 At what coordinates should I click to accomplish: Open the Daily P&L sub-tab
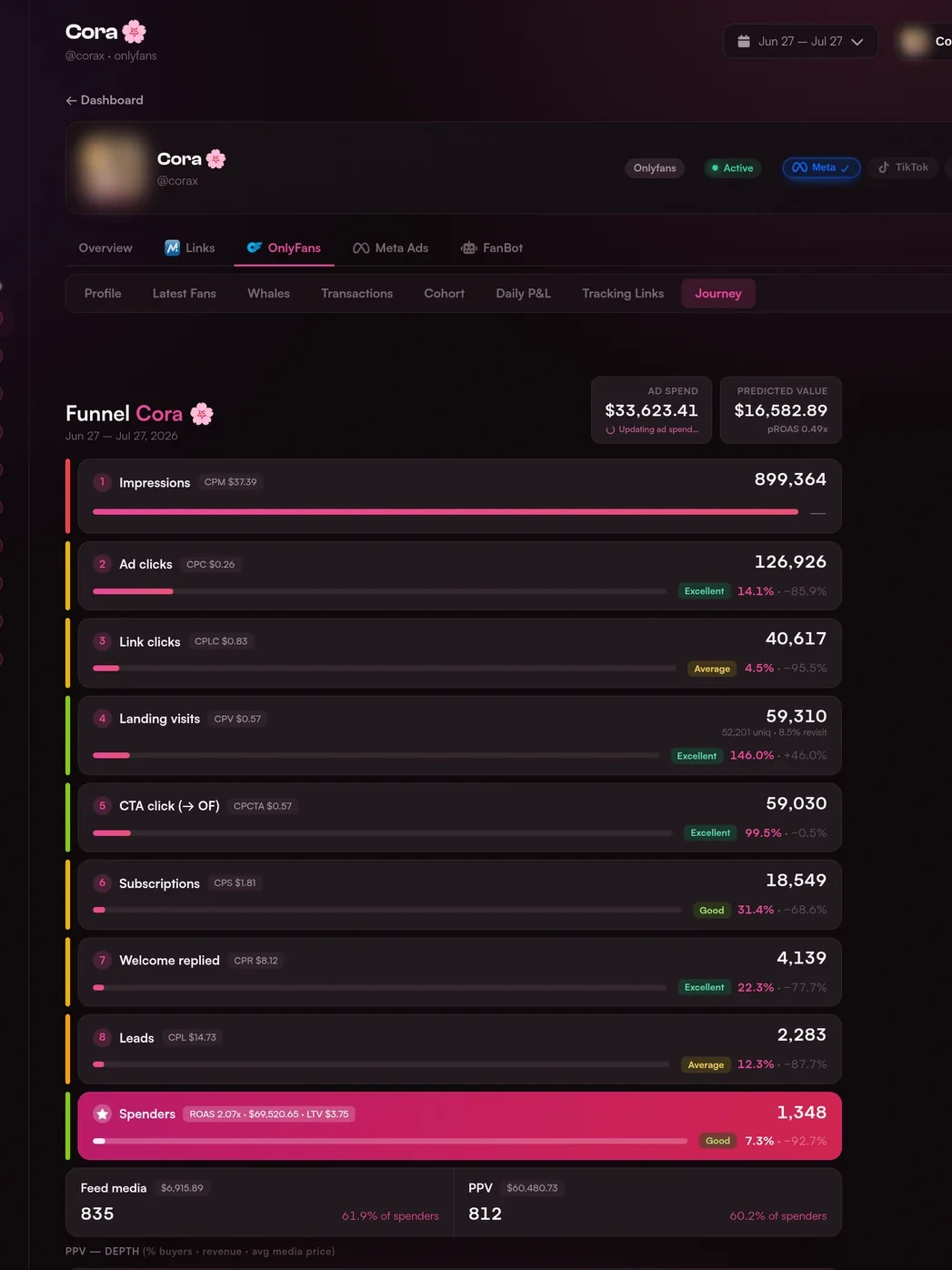coord(524,293)
